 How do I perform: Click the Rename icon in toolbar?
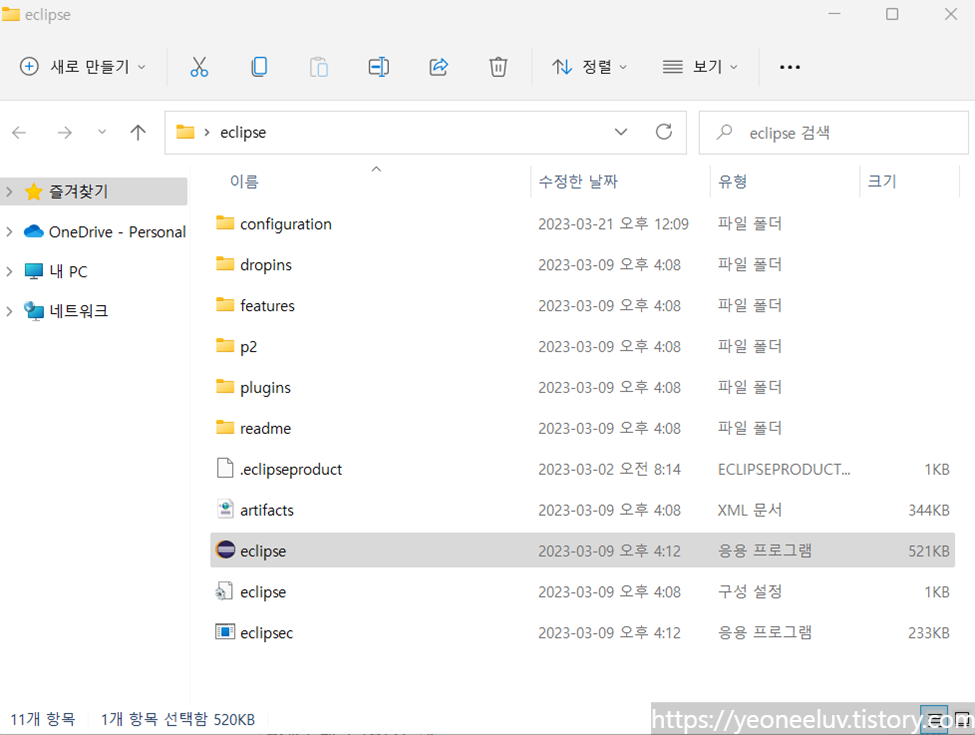click(x=378, y=67)
